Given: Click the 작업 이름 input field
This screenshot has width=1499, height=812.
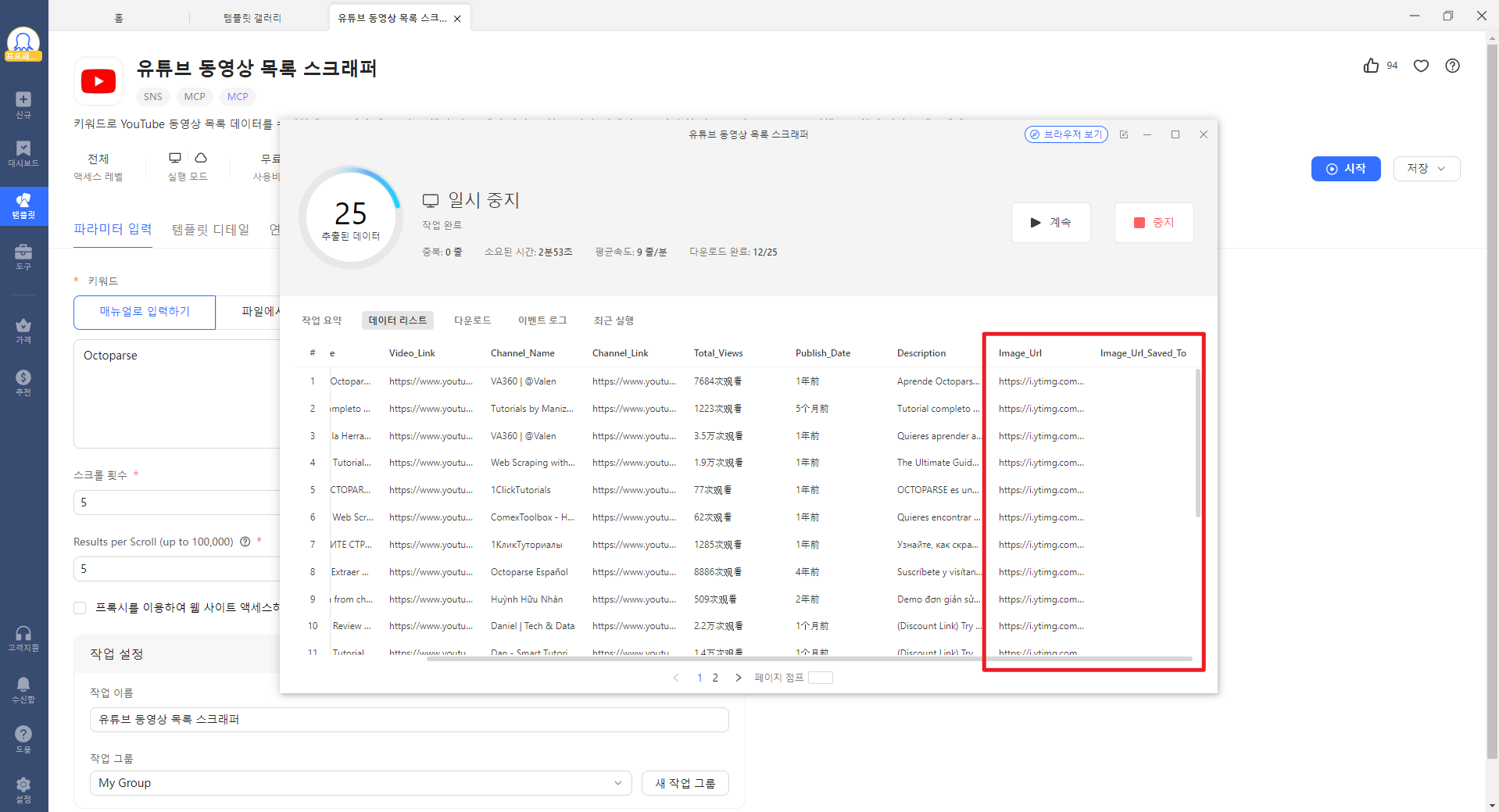Looking at the screenshot, I should [x=410, y=720].
